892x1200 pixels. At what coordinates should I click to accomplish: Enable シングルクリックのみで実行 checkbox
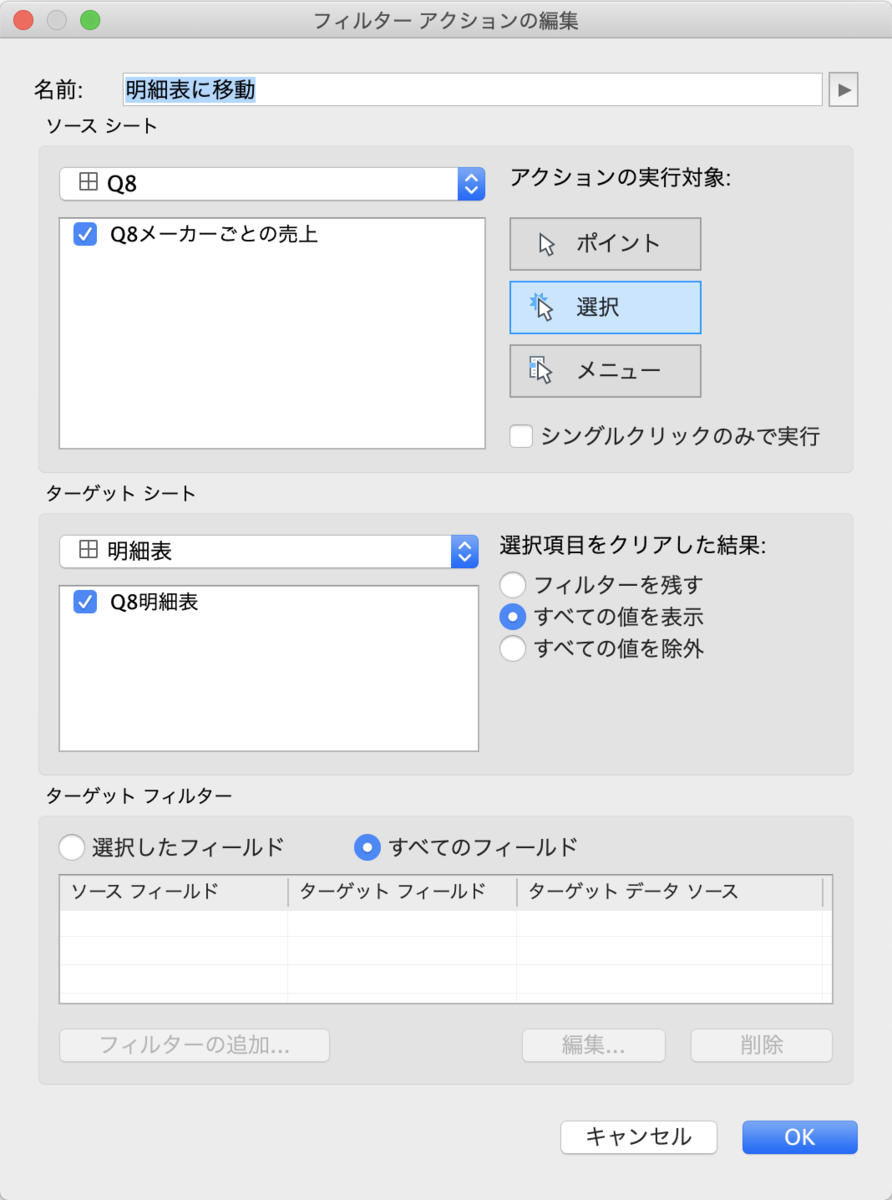(x=521, y=436)
